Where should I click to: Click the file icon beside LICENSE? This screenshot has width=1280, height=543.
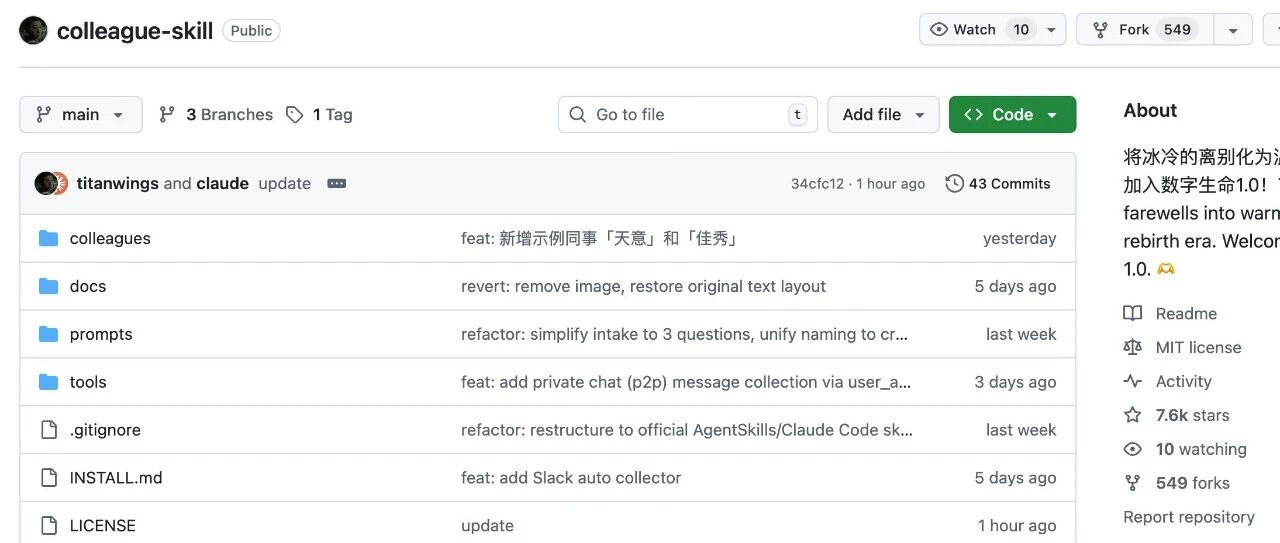48,526
